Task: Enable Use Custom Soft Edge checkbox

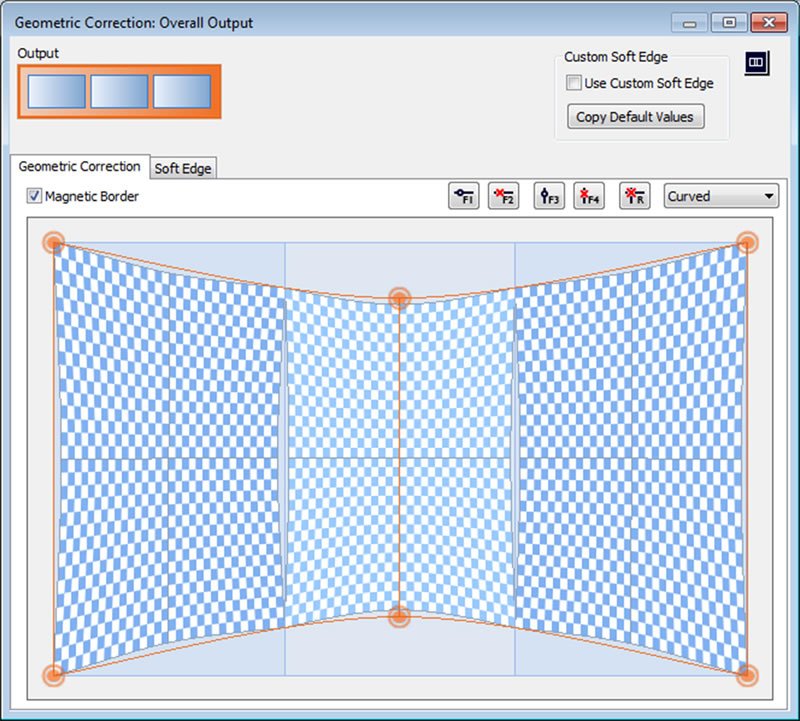Action: point(573,83)
